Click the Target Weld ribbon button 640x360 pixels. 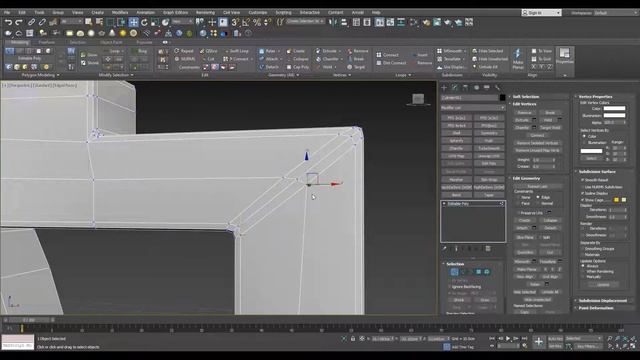(x=355, y=67)
